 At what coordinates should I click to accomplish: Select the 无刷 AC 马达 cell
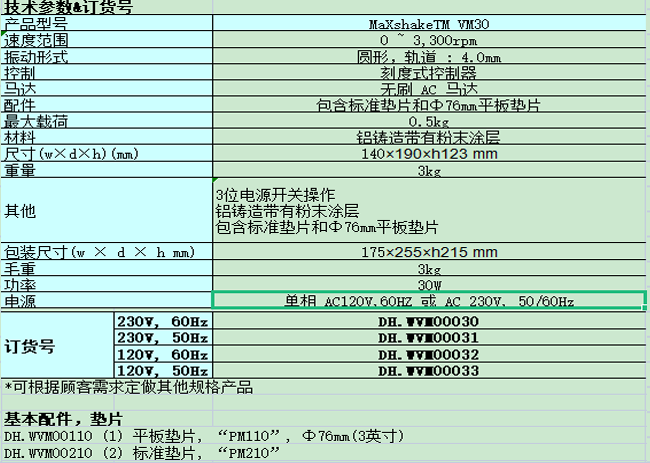pos(429,88)
